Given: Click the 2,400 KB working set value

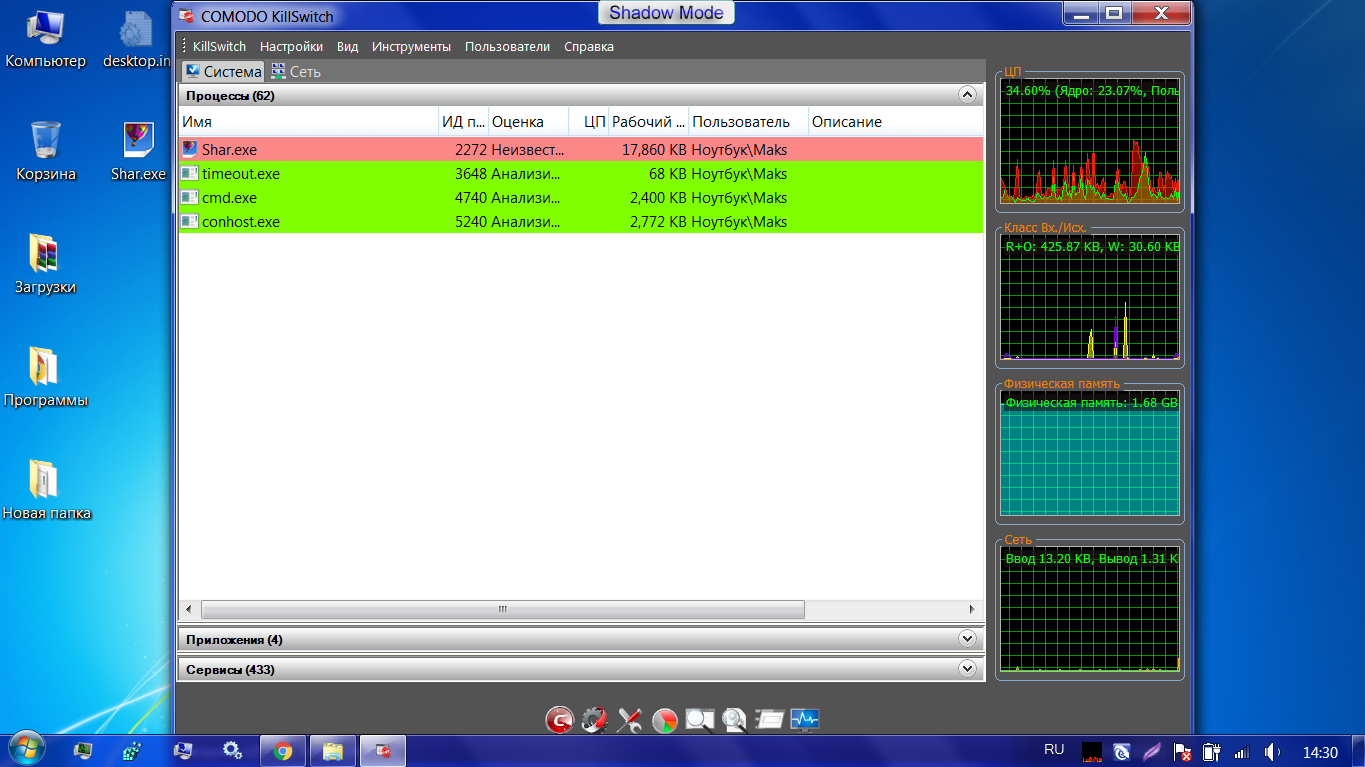Looking at the screenshot, I should click(x=658, y=197).
